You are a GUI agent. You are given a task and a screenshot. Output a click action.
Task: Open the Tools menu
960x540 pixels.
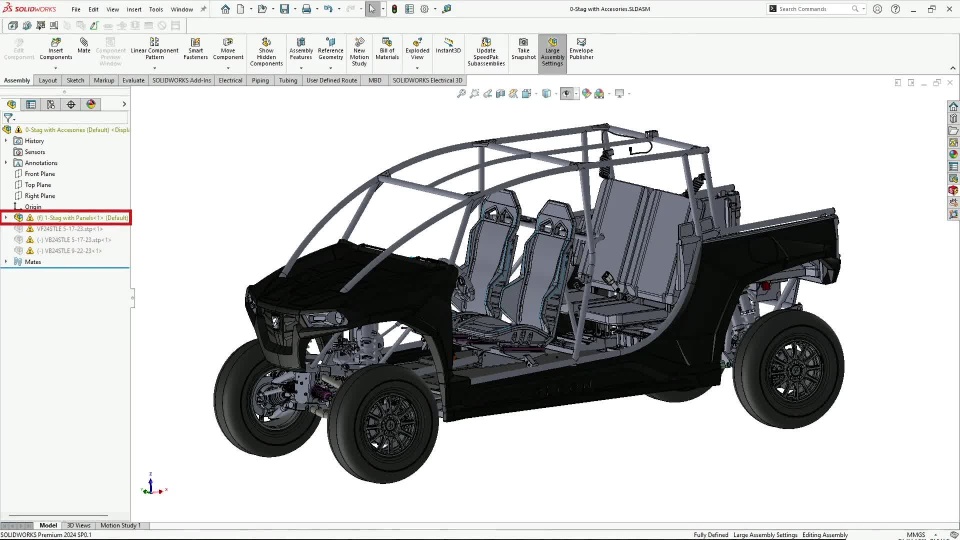tap(156, 9)
